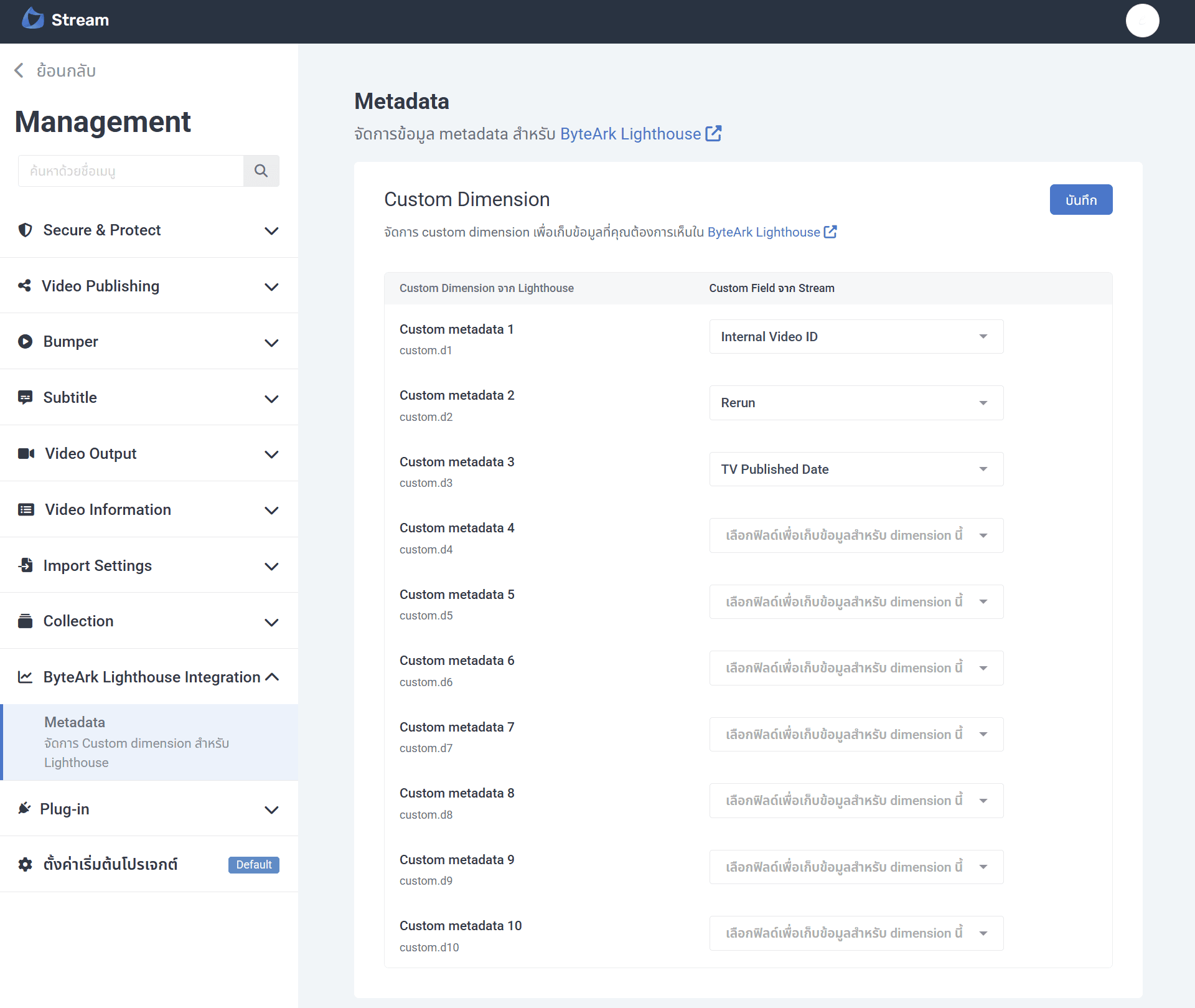Click the Default badge
The height and width of the screenshot is (1008, 1195).
254,865
